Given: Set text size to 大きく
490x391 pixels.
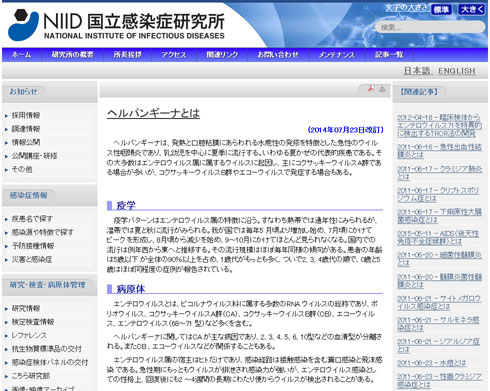Looking at the screenshot, I should (x=471, y=9).
